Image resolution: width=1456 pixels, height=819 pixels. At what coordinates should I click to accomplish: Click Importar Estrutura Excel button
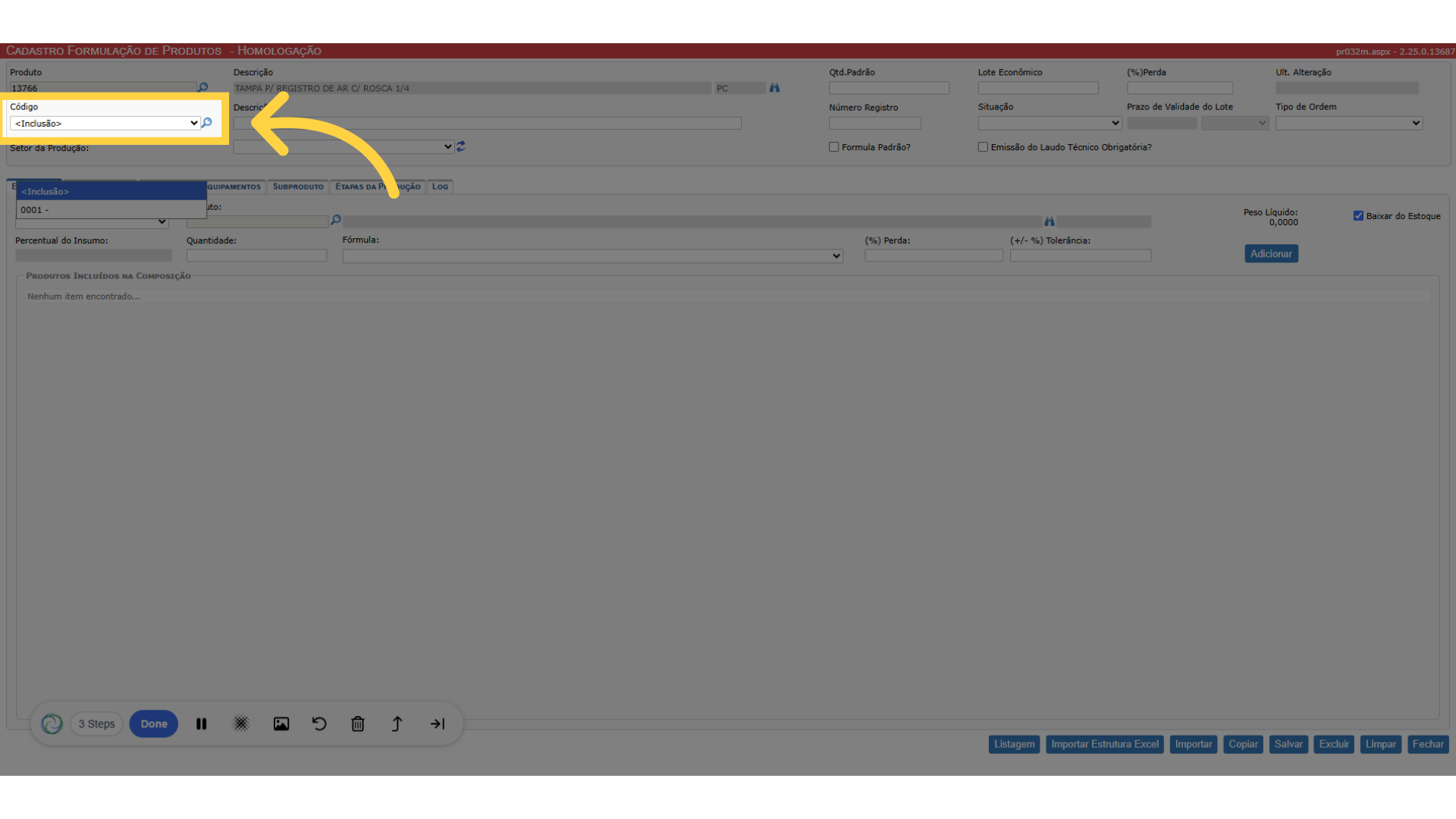1105,745
